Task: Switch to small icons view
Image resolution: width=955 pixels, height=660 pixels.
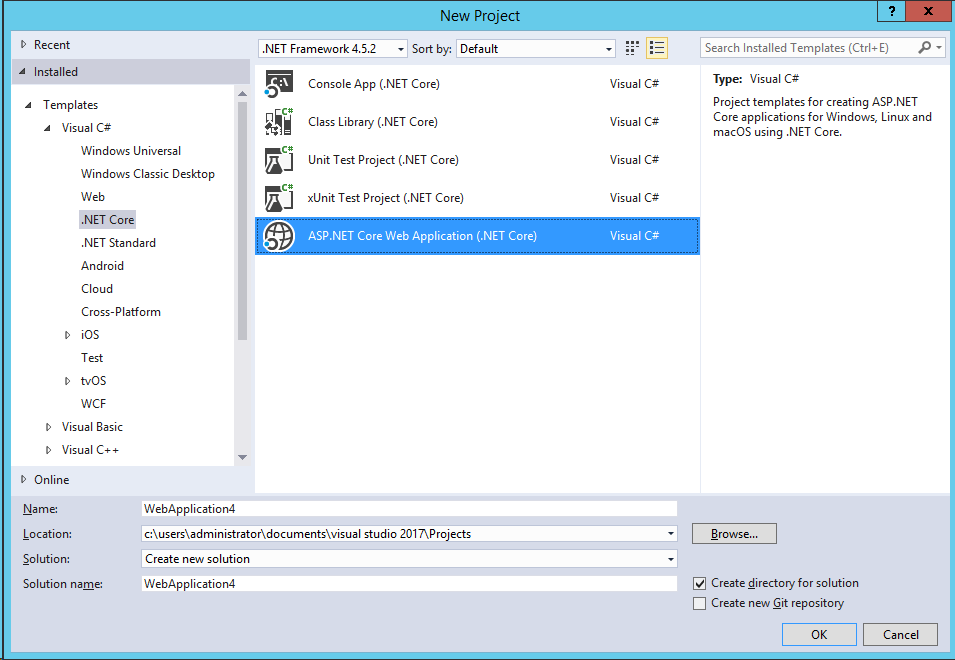Action: click(632, 48)
